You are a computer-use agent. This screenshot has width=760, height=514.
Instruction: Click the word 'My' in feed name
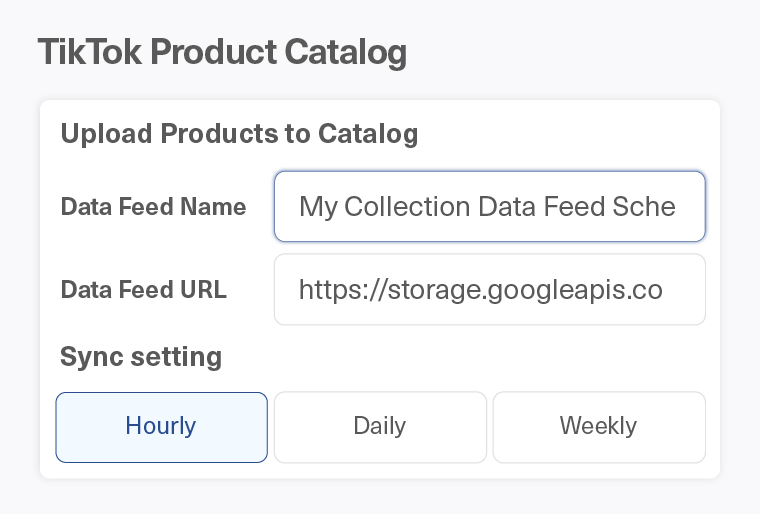(317, 207)
